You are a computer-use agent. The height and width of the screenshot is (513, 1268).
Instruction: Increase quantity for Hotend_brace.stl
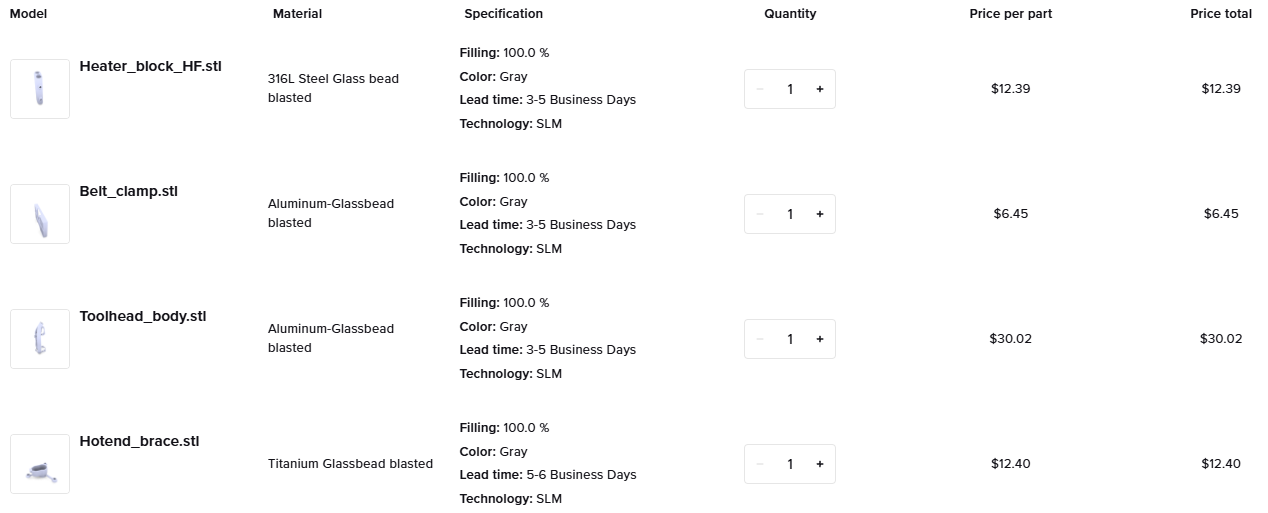coord(820,464)
